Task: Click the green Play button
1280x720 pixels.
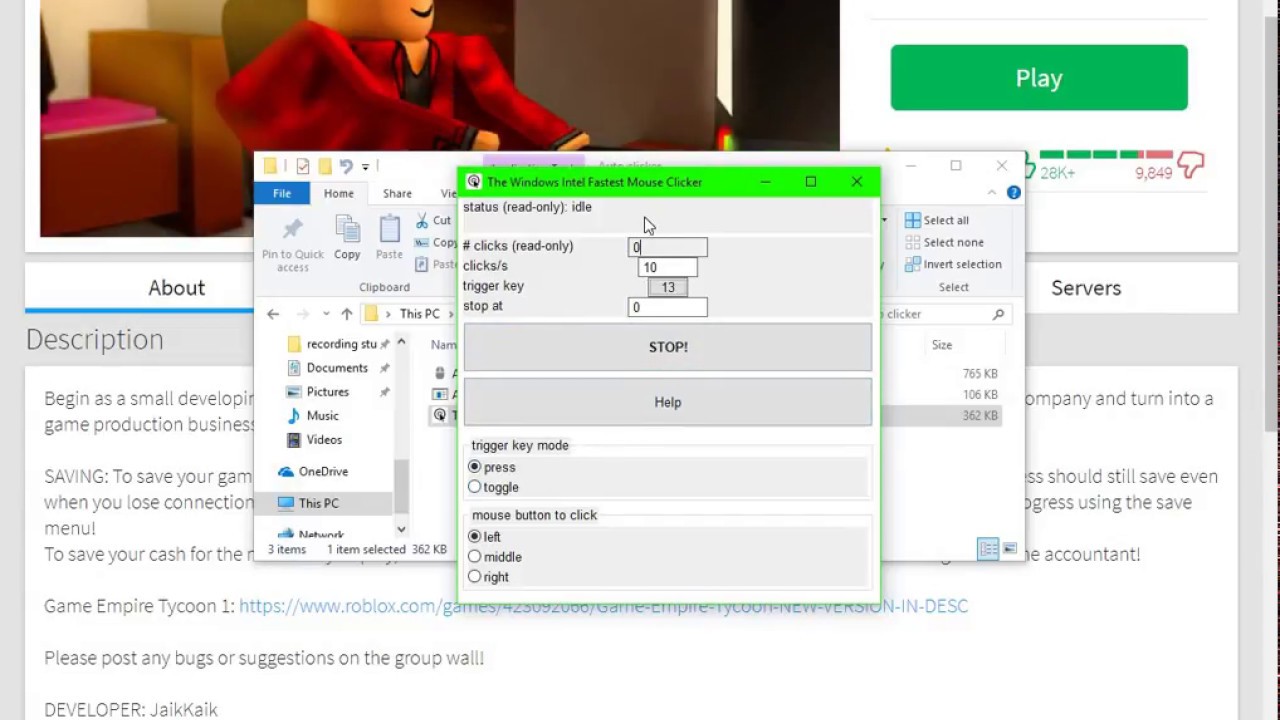Action: tap(1039, 78)
